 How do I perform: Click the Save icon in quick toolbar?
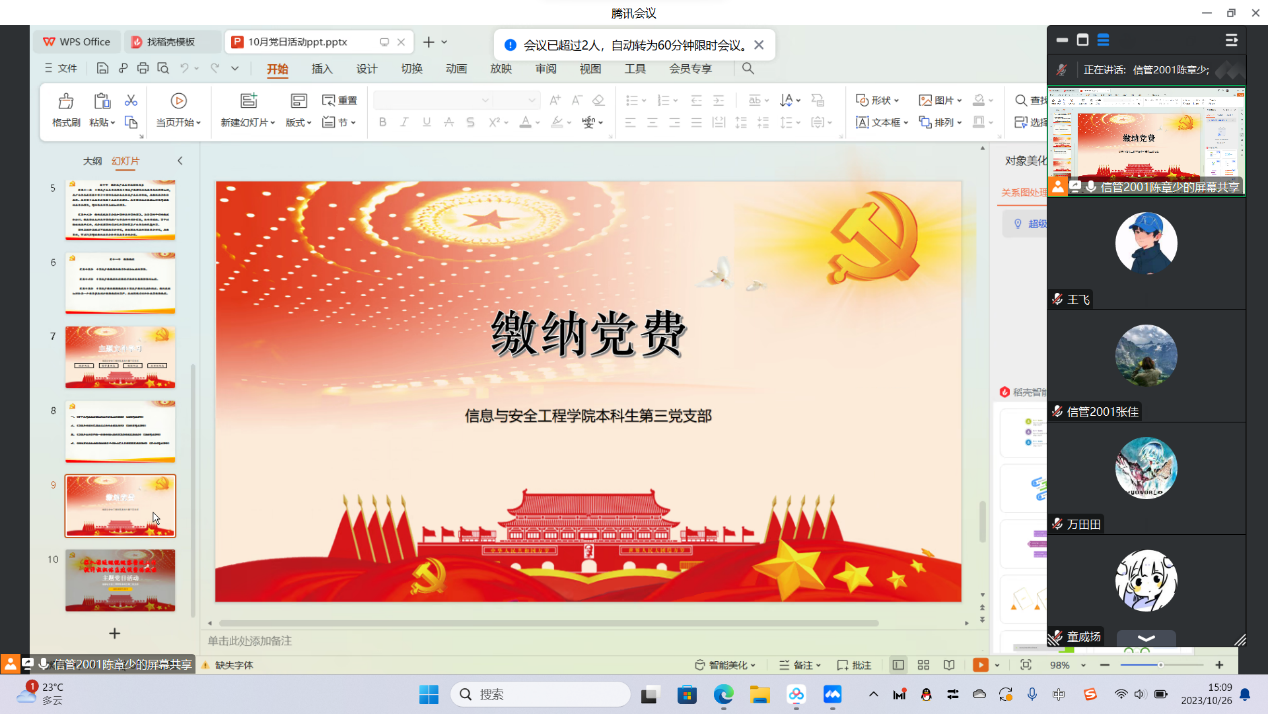click(103, 69)
